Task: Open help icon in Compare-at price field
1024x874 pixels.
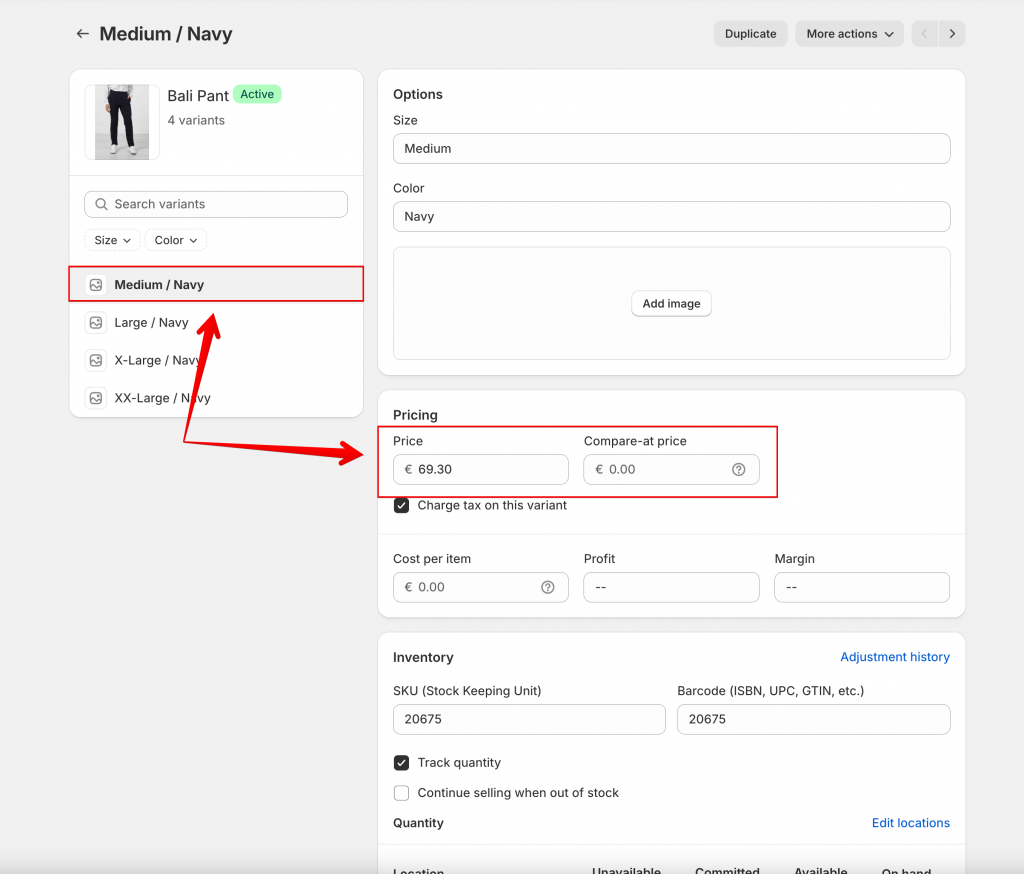Action: (739, 470)
